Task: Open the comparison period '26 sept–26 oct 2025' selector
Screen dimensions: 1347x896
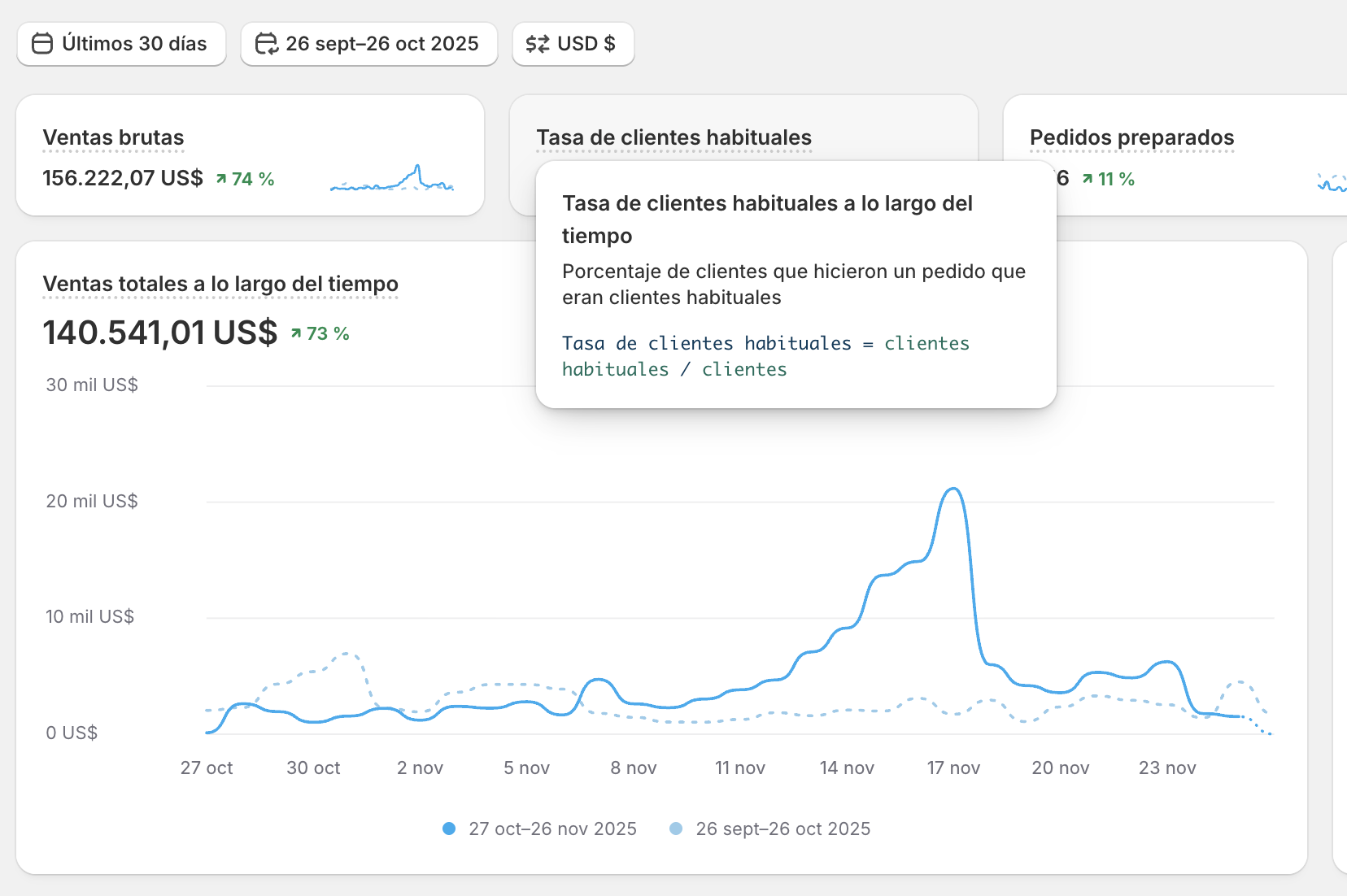Action: [x=369, y=44]
